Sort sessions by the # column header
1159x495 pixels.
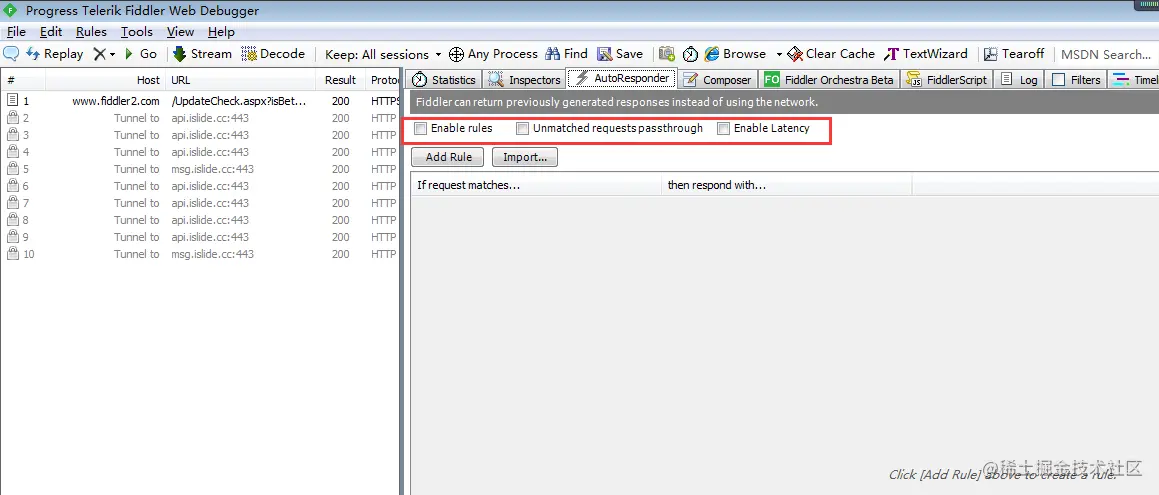click(x=23, y=80)
